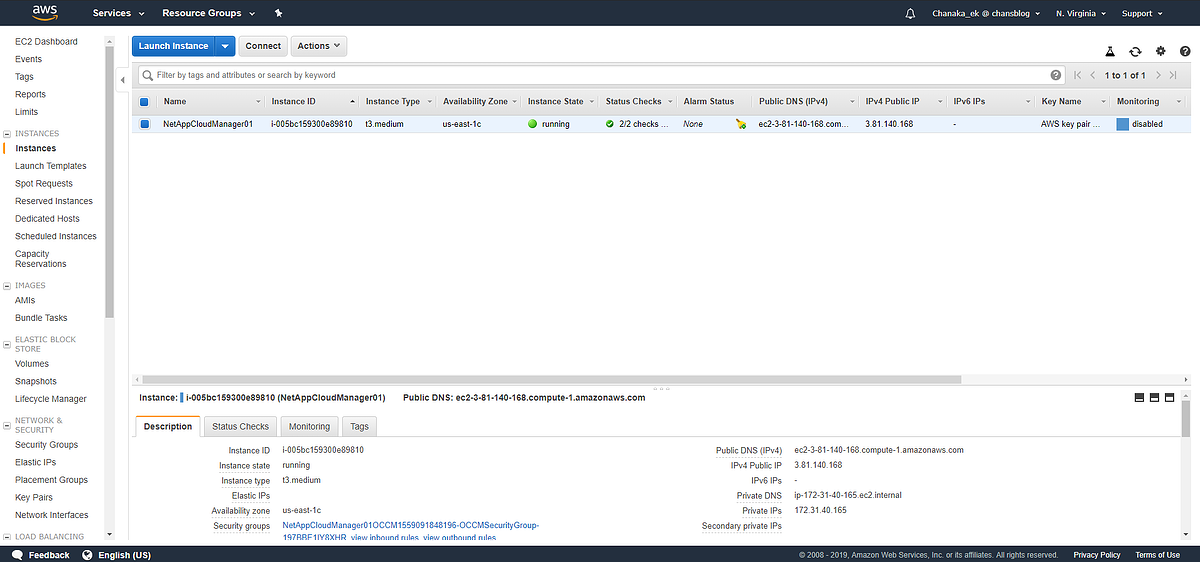Switch to the Status Checks tab
Viewport: 1200px width, 562px height.
click(x=240, y=426)
